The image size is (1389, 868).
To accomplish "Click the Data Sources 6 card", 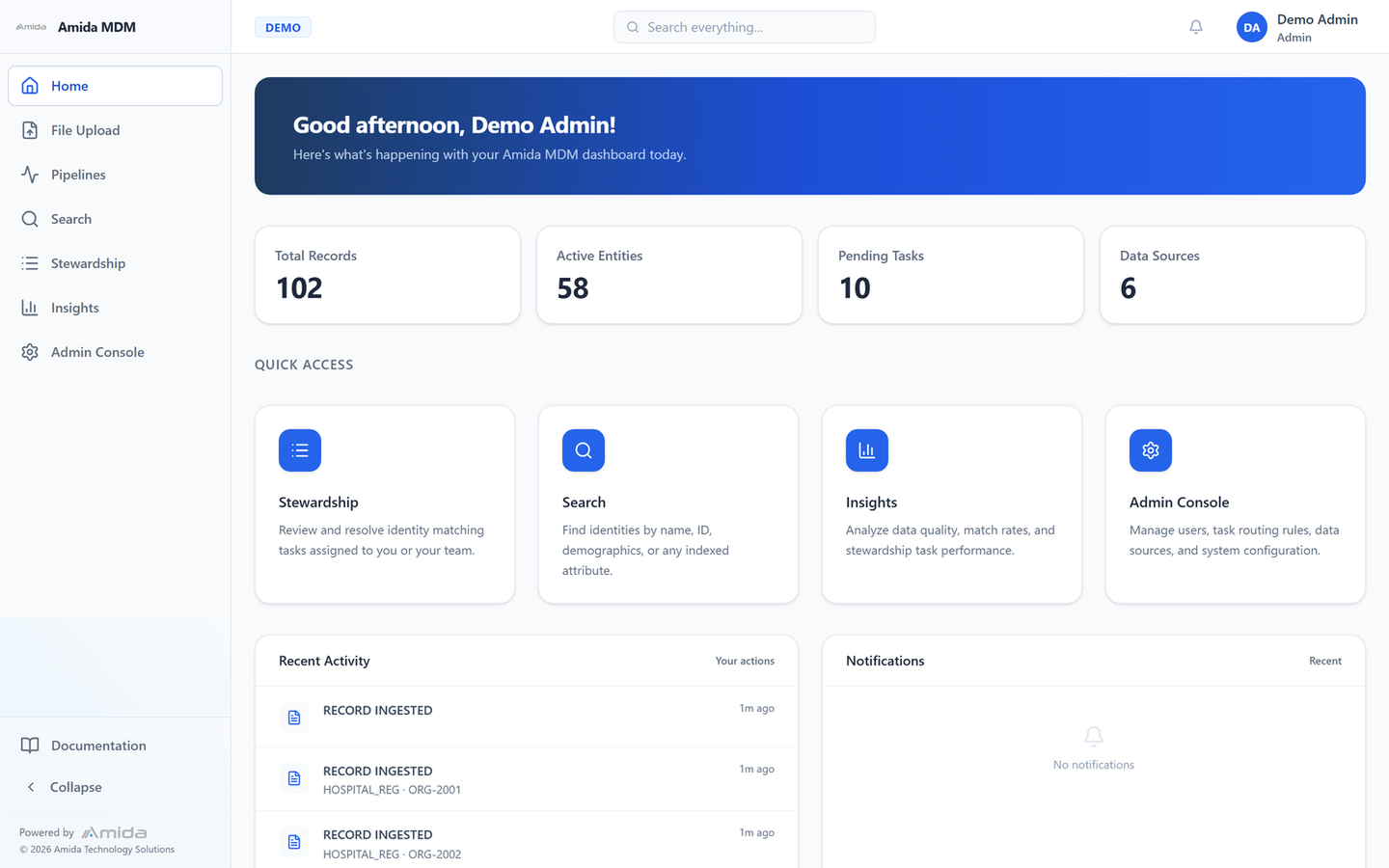I will (x=1233, y=275).
